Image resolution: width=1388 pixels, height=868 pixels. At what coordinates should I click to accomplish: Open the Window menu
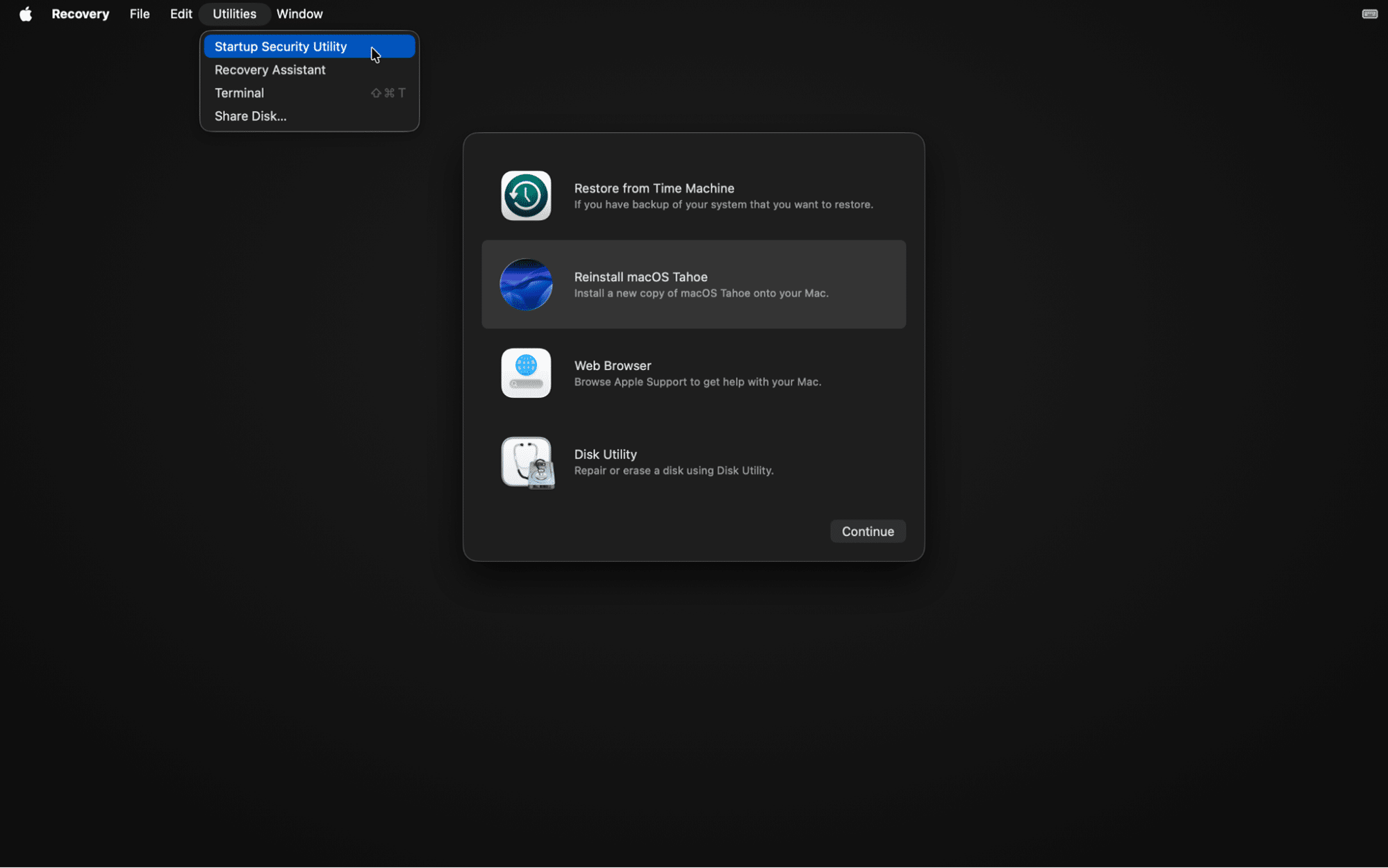(x=299, y=13)
